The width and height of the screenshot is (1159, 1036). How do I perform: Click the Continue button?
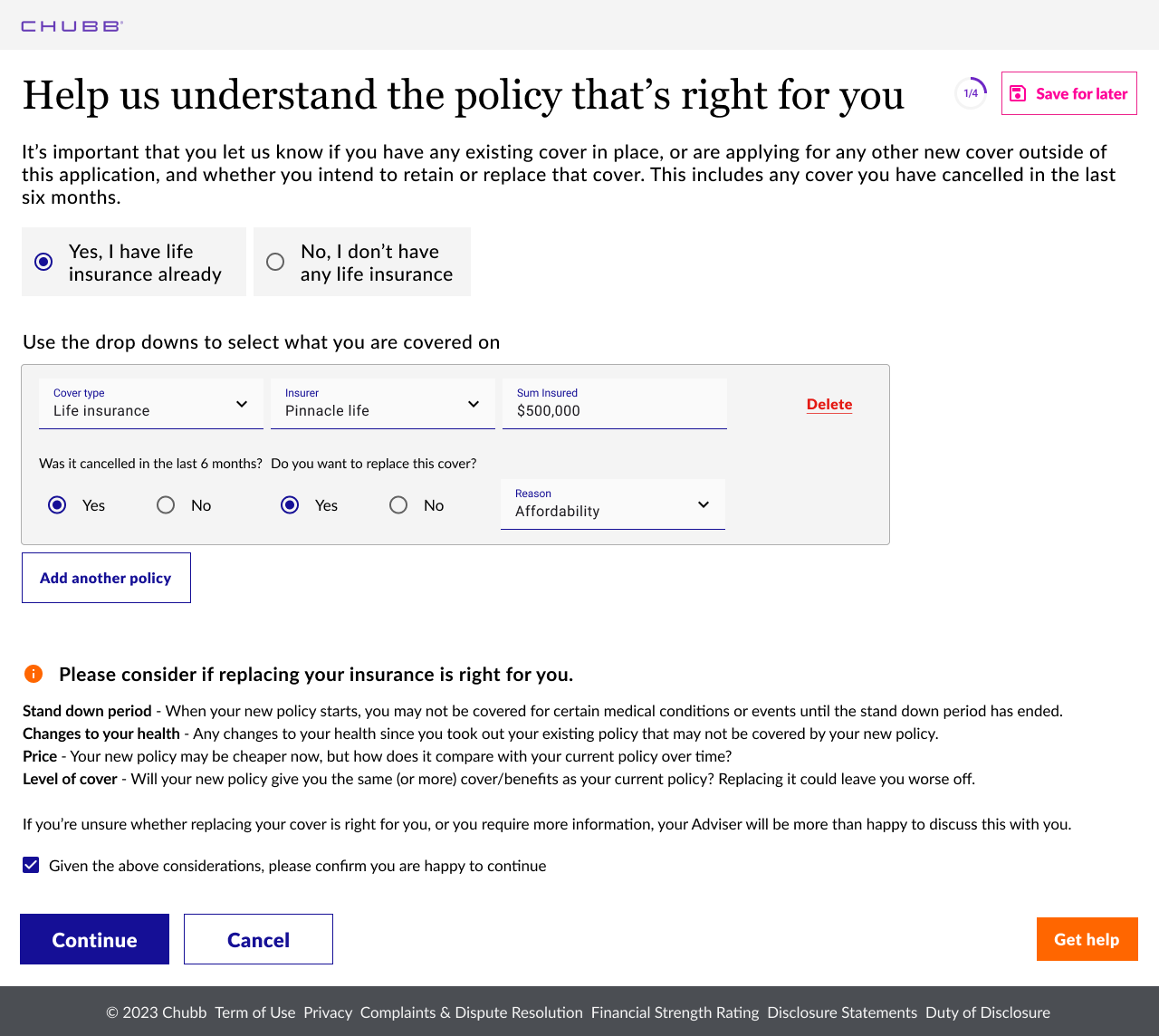pyautogui.click(x=94, y=939)
